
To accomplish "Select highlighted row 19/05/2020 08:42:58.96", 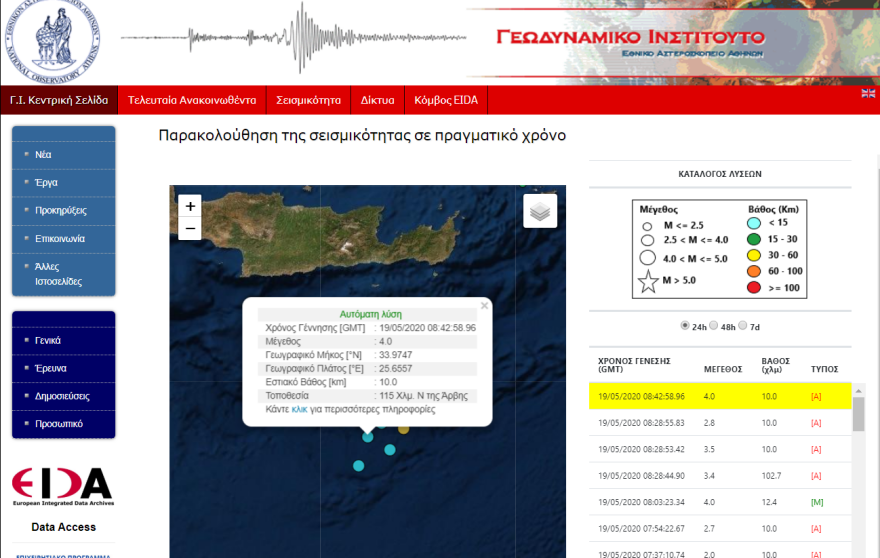I will [x=720, y=396].
